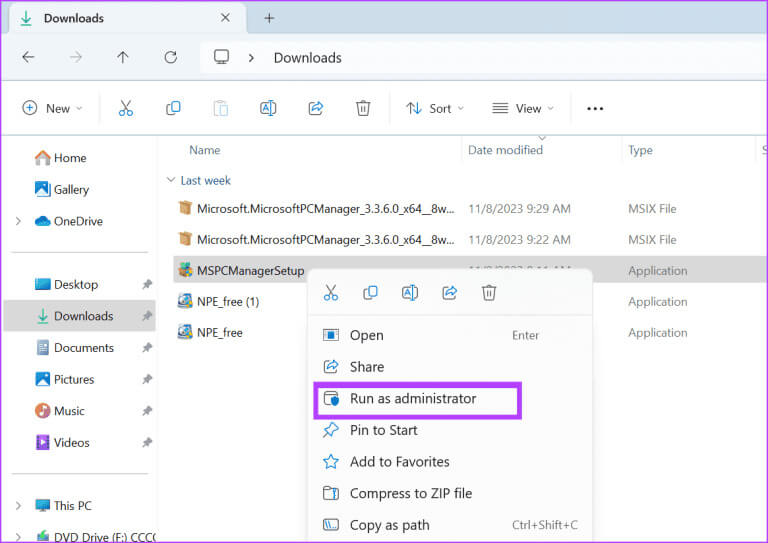Viewport: 768px width, 543px height.
Task: Click the Rename icon in the toolbar
Action: (x=268, y=108)
